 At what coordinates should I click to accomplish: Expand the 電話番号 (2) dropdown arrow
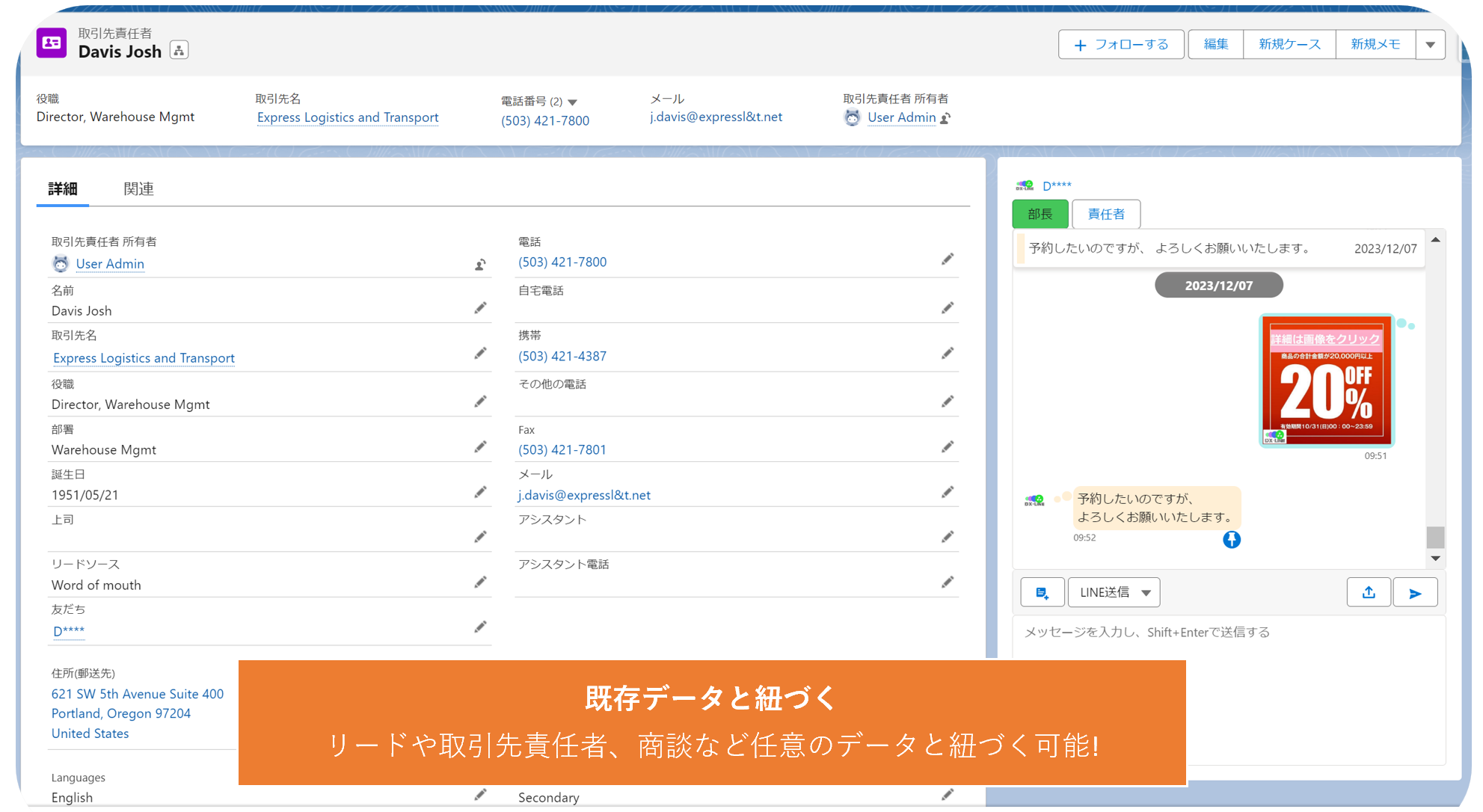[573, 102]
